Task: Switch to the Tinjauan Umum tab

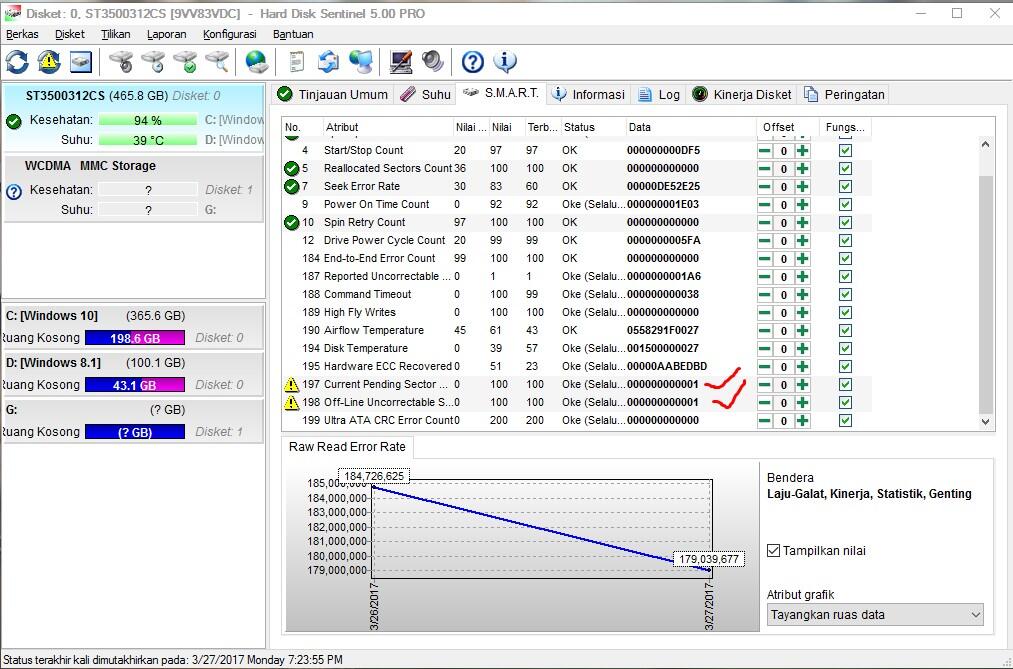Action: click(333, 94)
